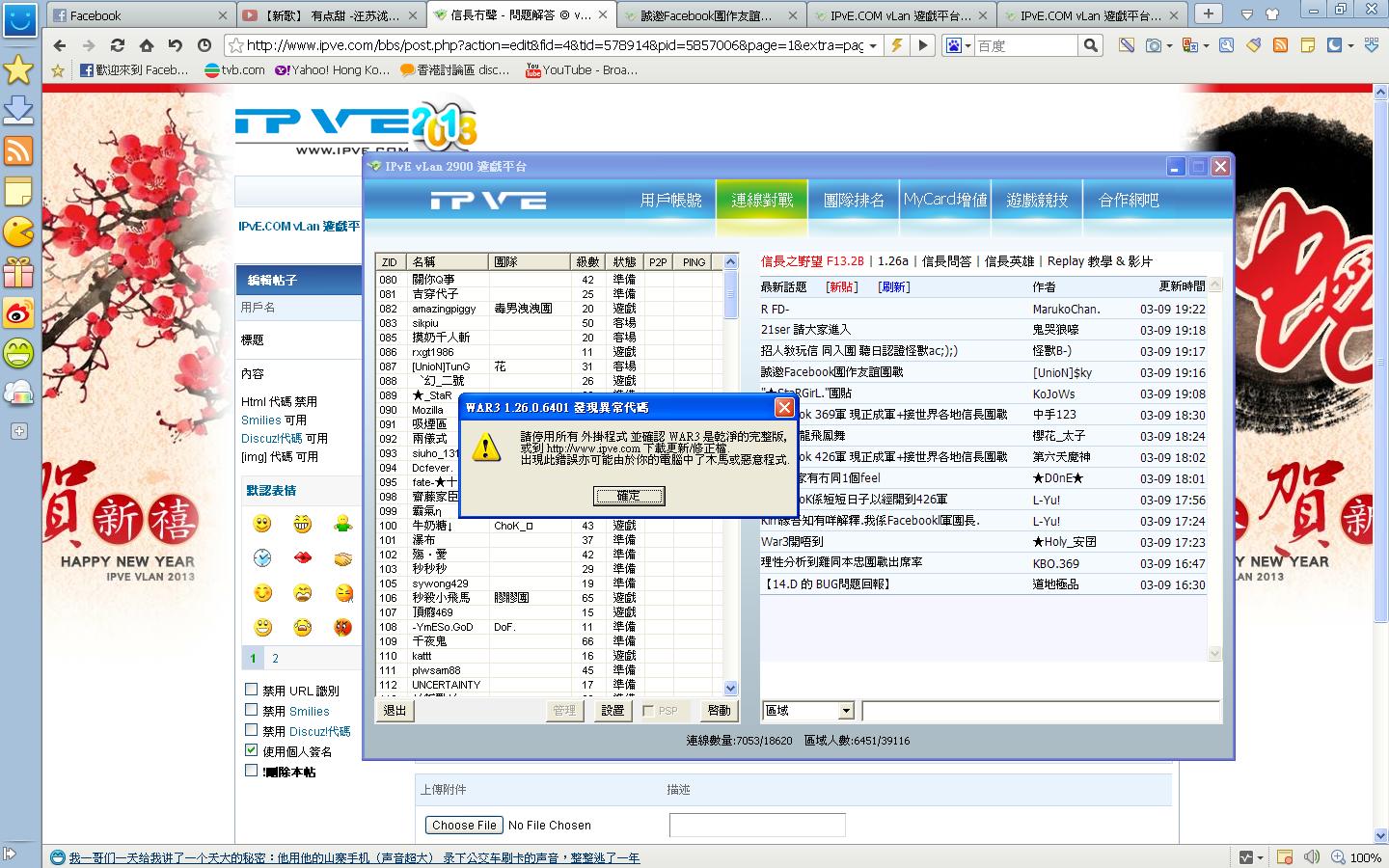Click the speaker volume icon in status bar
This screenshot has height=868, width=1389.
[1311, 857]
